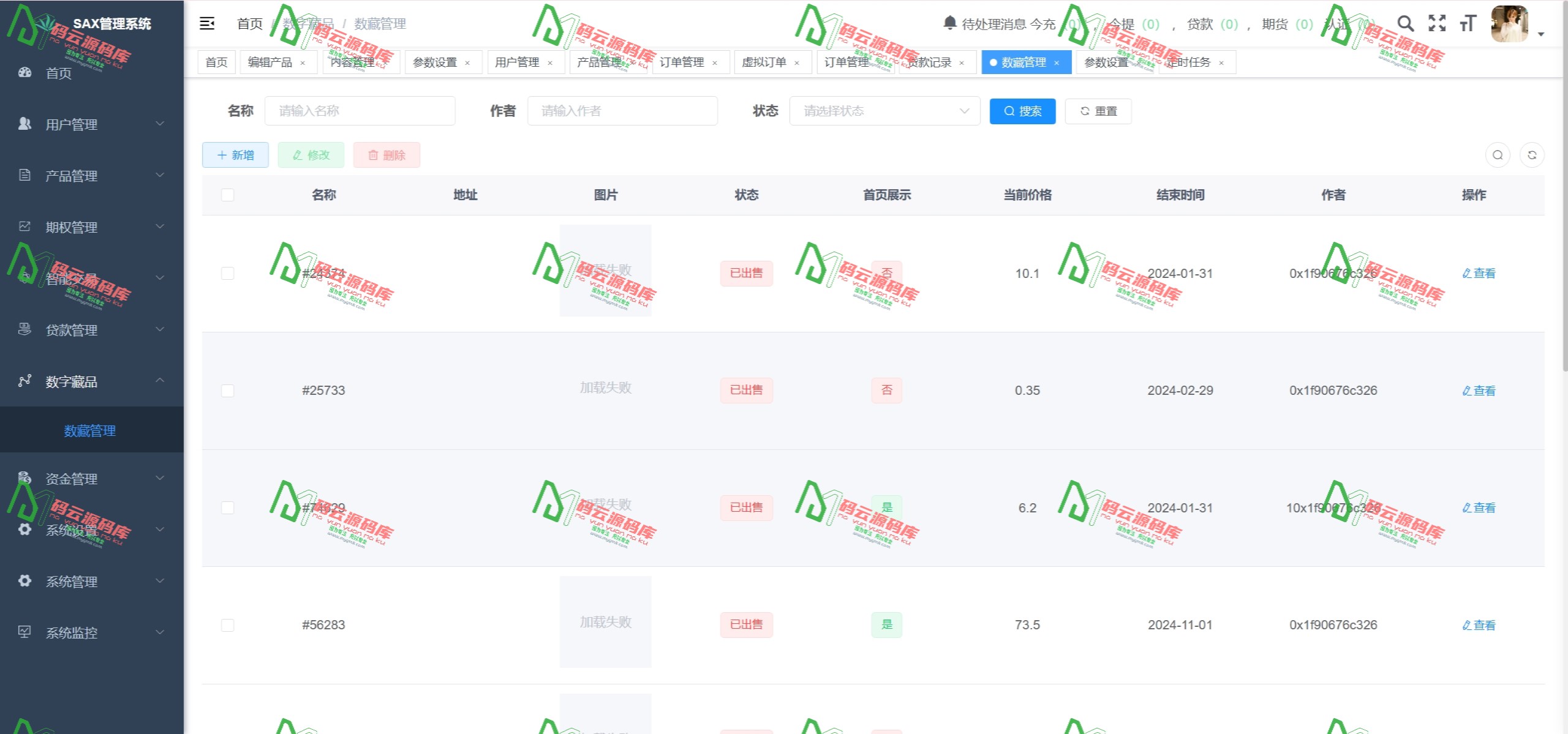Image resolution: width=1568 pixels, height=734 pixels.
Task: Click the 首页 breadcrumb link
Action: (250, 24)
